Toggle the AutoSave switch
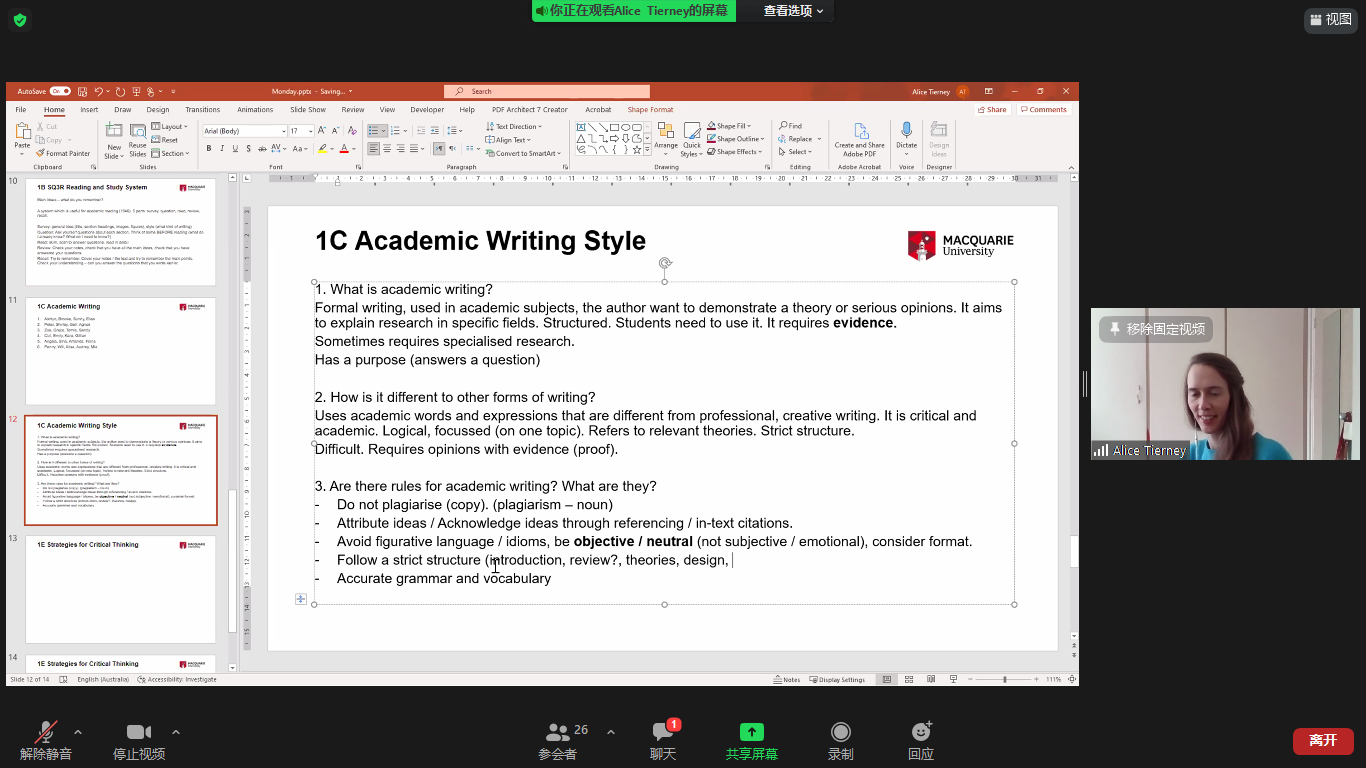 tap(59, 91)
